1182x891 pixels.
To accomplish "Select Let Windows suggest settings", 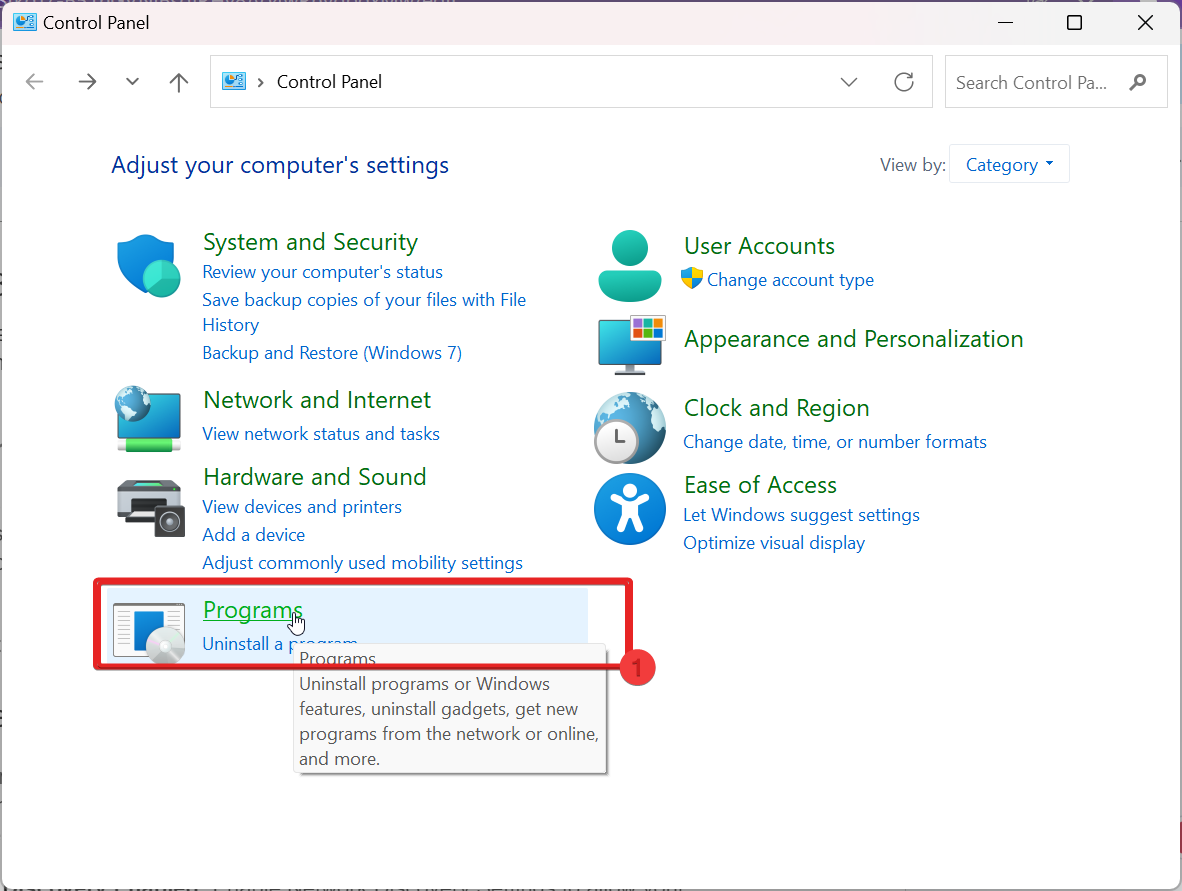I will pyautogui.click(x=801, y=515).
